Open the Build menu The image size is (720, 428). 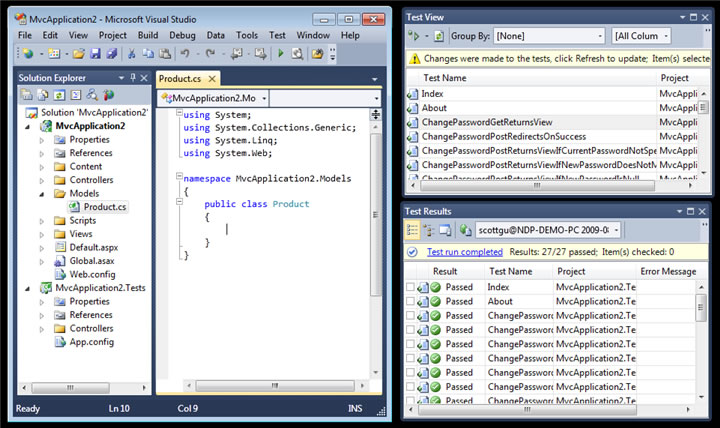coord(148,35)
